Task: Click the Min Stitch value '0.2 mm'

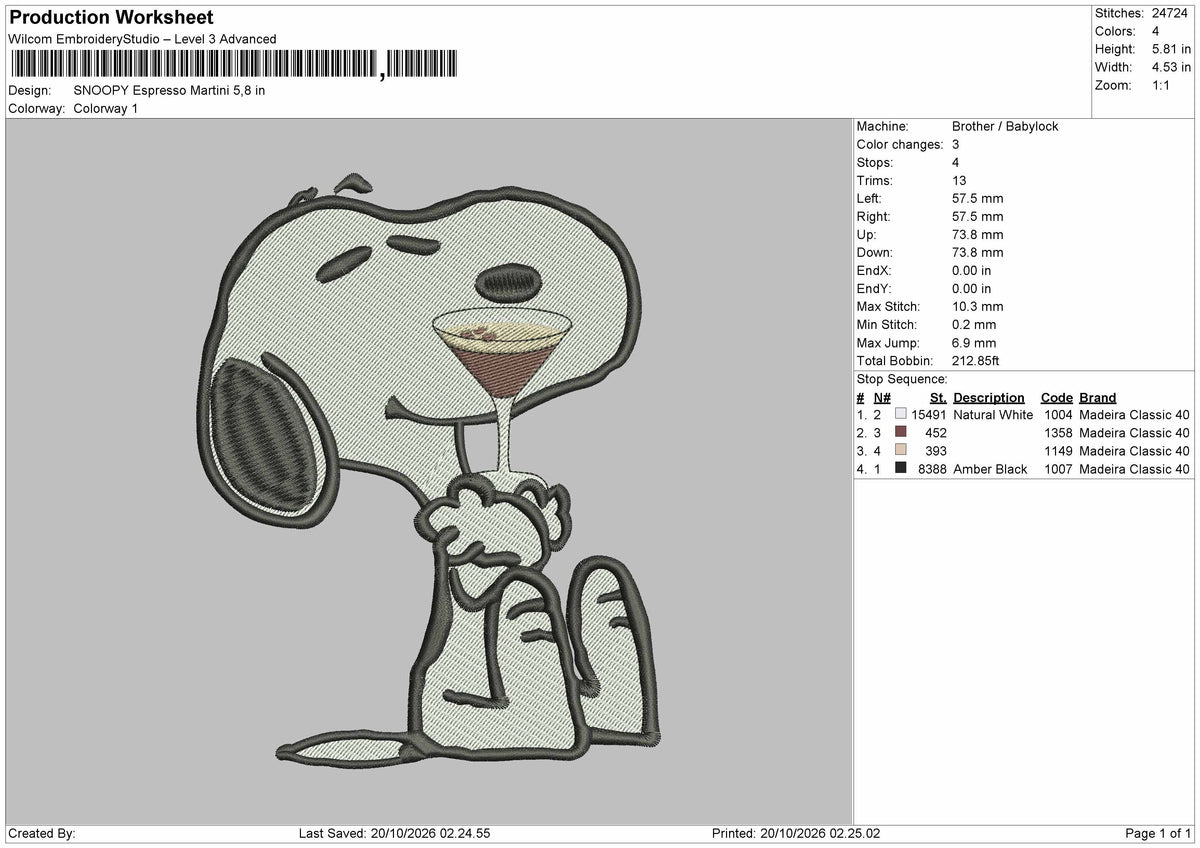Action: pyautogui.click(x=974, y=324)
